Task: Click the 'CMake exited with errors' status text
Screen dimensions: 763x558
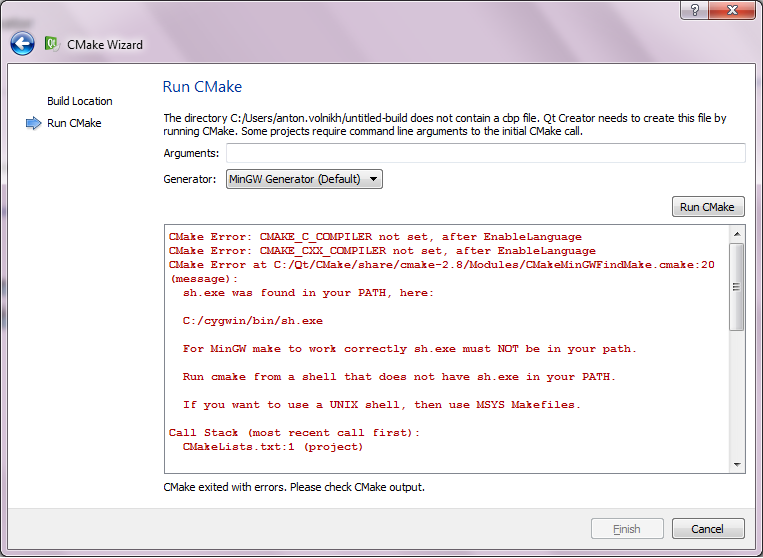Action: coord(294,487)
